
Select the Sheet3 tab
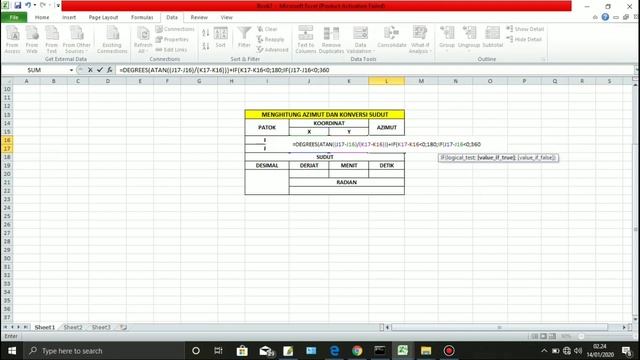click(x=101, y=327)
